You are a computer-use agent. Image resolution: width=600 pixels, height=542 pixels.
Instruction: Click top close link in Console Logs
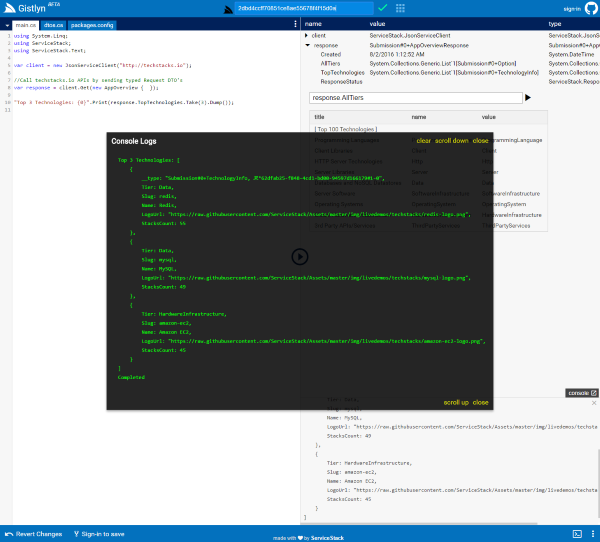480,140
